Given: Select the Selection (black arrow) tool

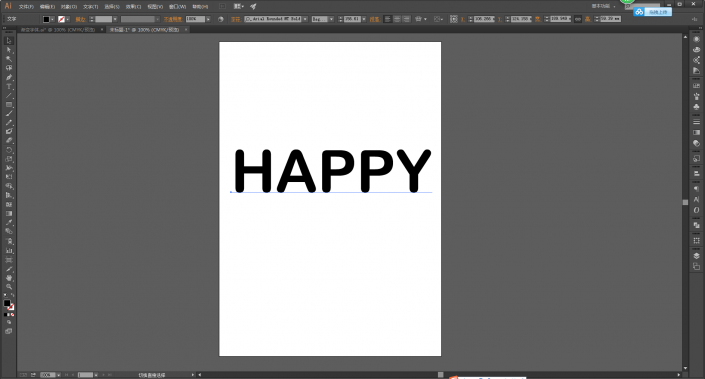Looking at the screenshot, I should point(9,40).
